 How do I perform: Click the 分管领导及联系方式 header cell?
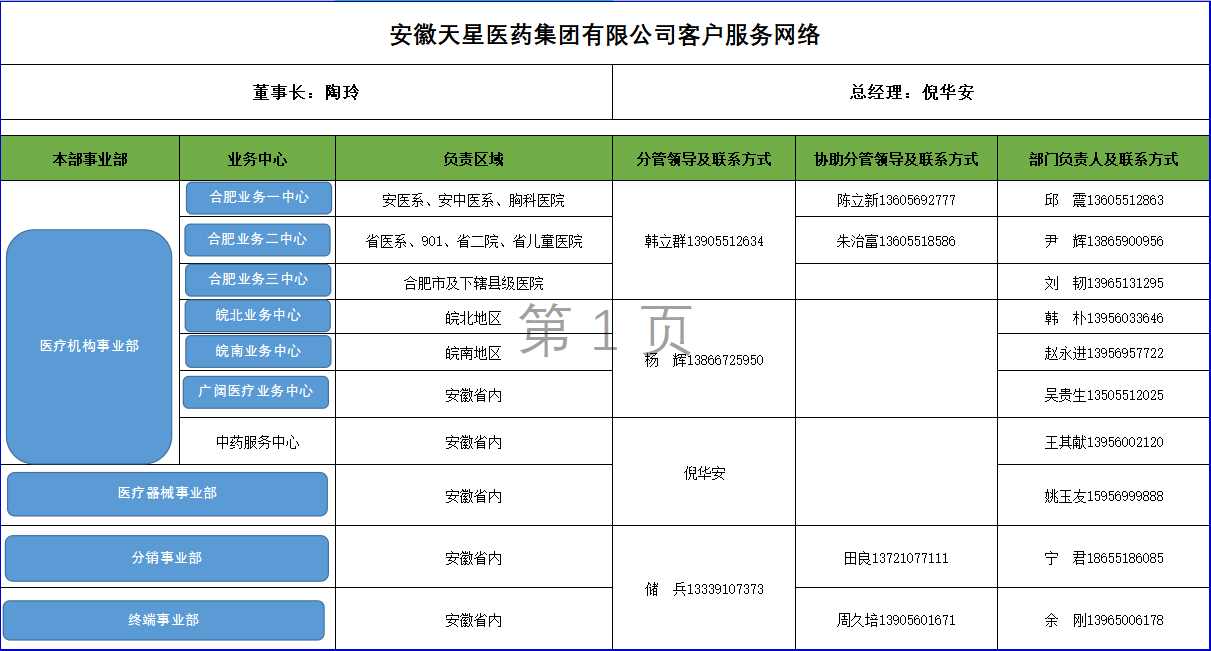point(704,159)
